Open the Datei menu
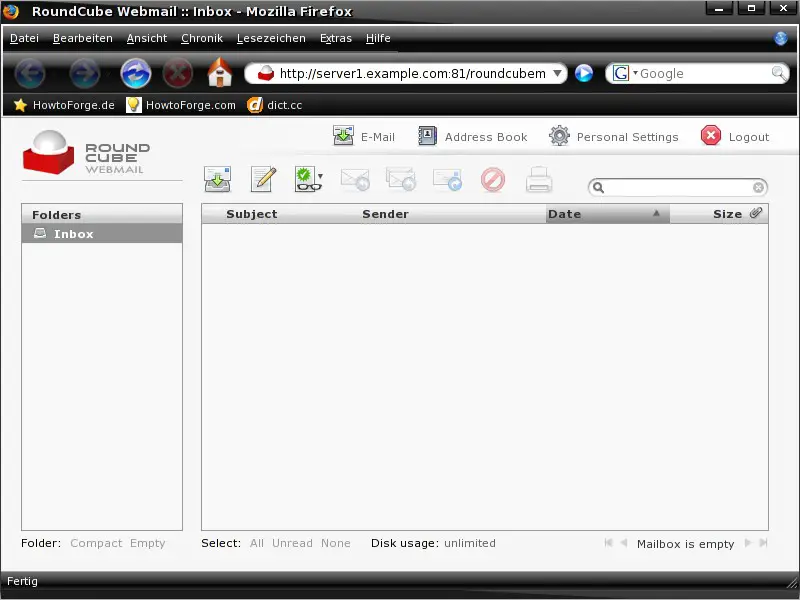This screenshot has height=600, width=800. pyautogui.click(x=24, y=38)
